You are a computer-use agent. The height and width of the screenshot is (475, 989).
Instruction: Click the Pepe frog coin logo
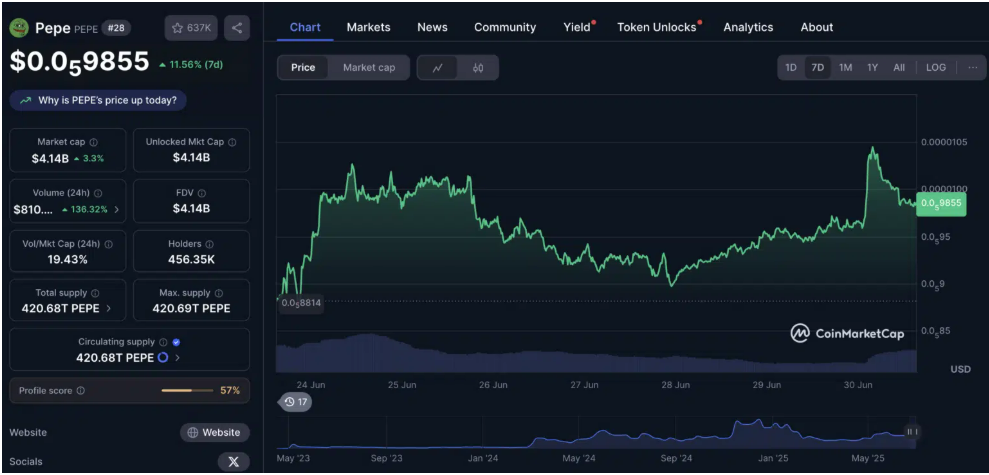coord(20,28)
